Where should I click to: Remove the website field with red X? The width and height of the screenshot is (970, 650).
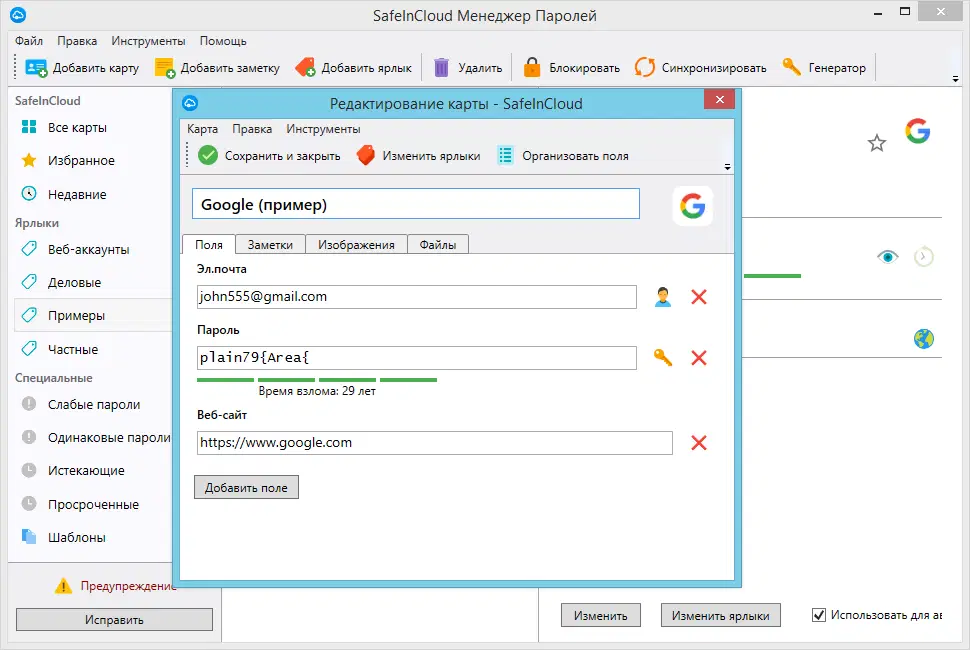tap(699, 443)
